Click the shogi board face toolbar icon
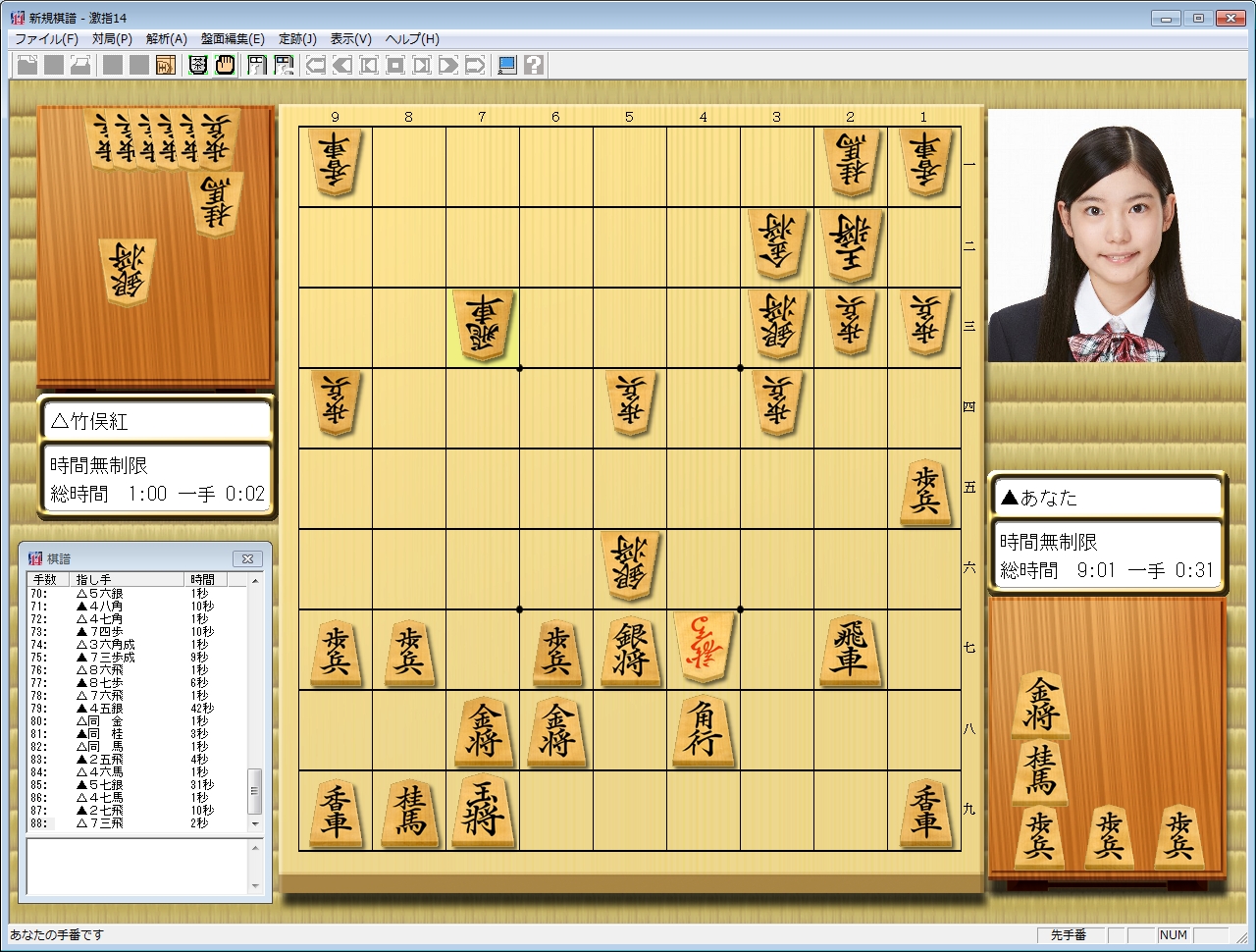 198,66
